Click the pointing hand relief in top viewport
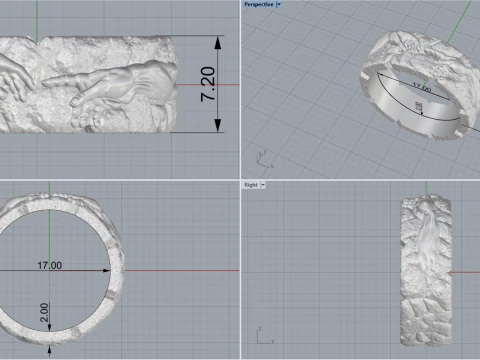The width and height of the screenshot is (480, 360). pyautogui.click(x=110, y=83)
